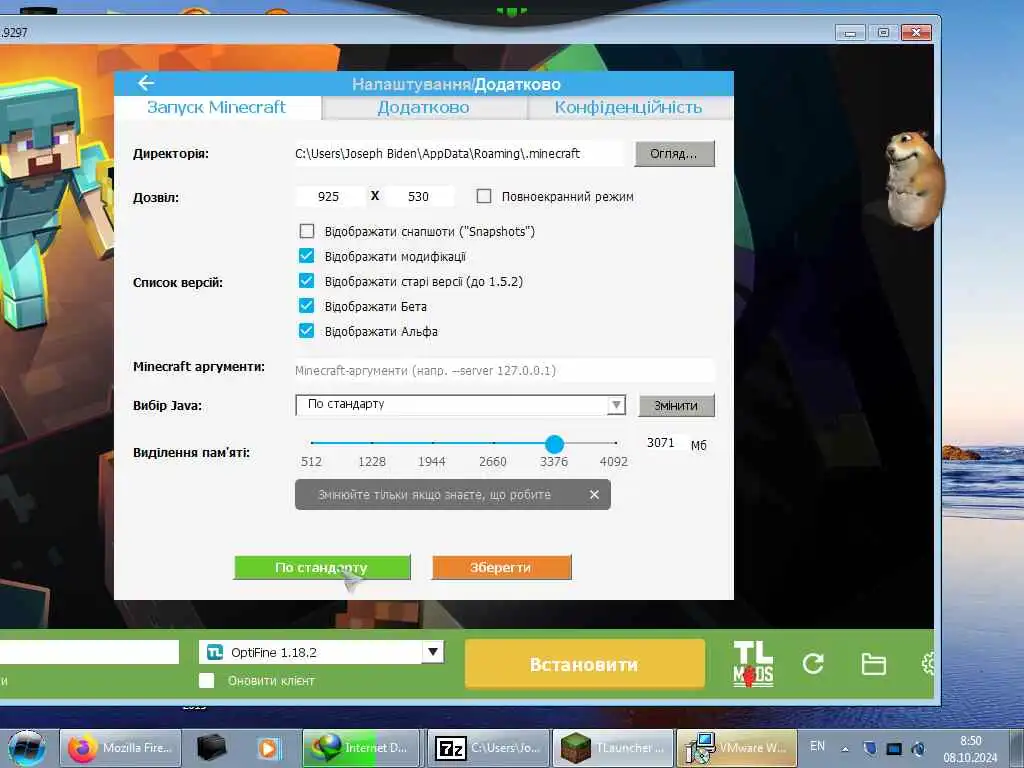Click the yellow Встановити button

pos(584,664)
